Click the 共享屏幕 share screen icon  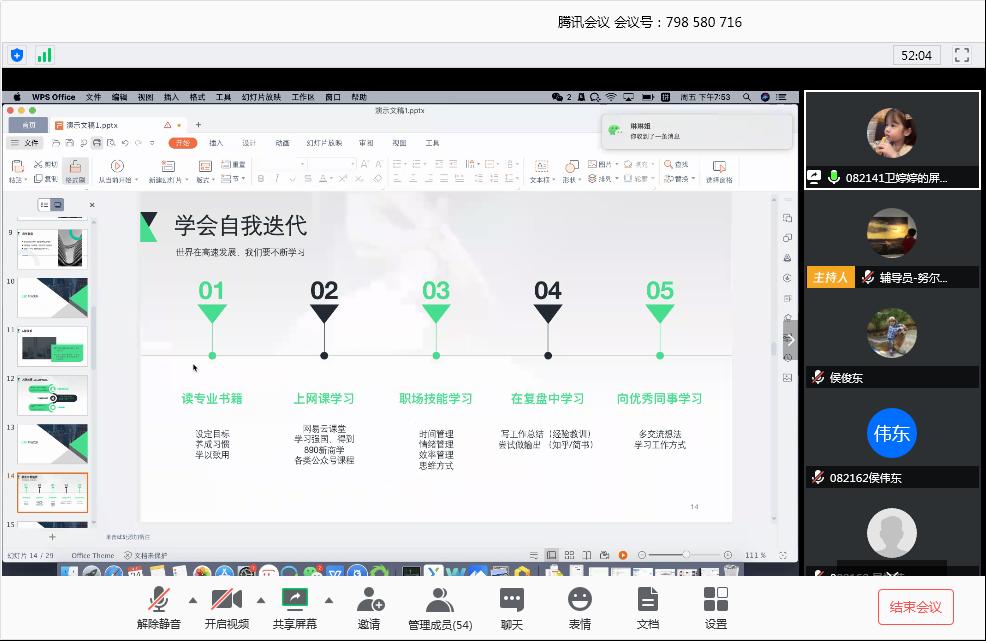click(x=295, y=599)
